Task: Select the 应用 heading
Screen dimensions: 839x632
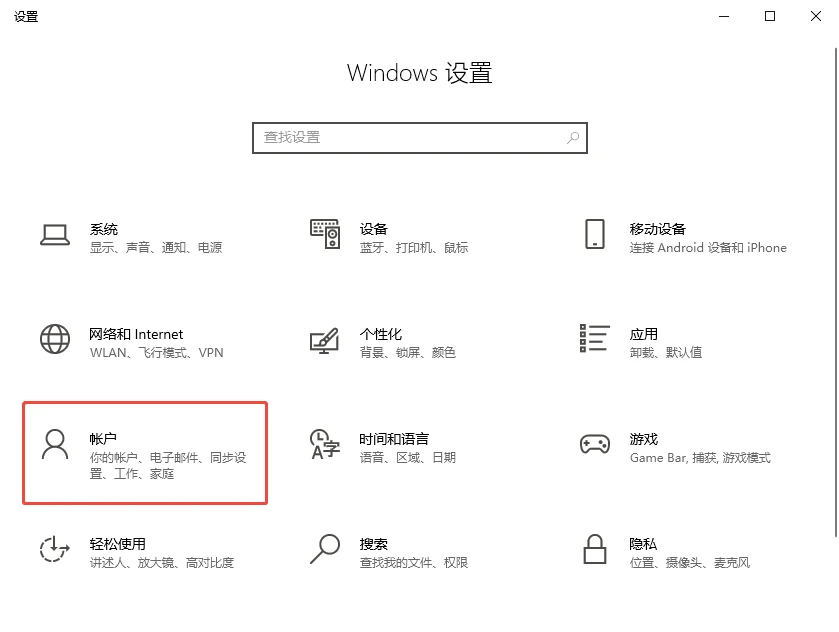Action: click(644, 334)
